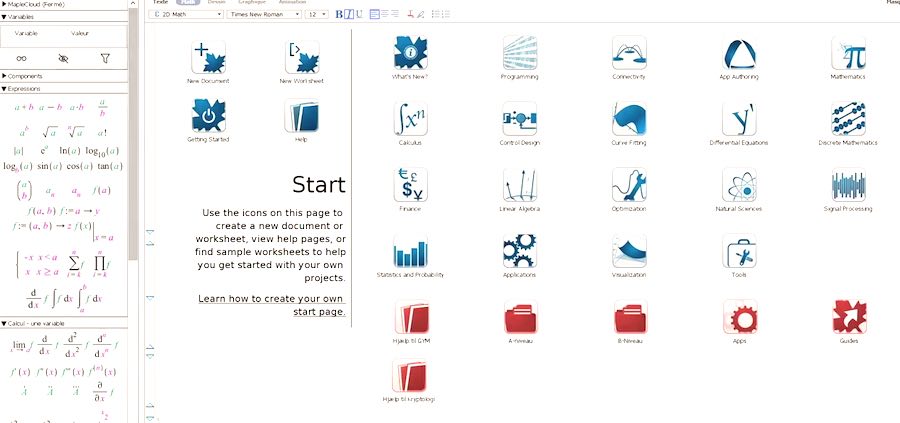
Task: Open the text color tool in toolbar
Action: 410,14
